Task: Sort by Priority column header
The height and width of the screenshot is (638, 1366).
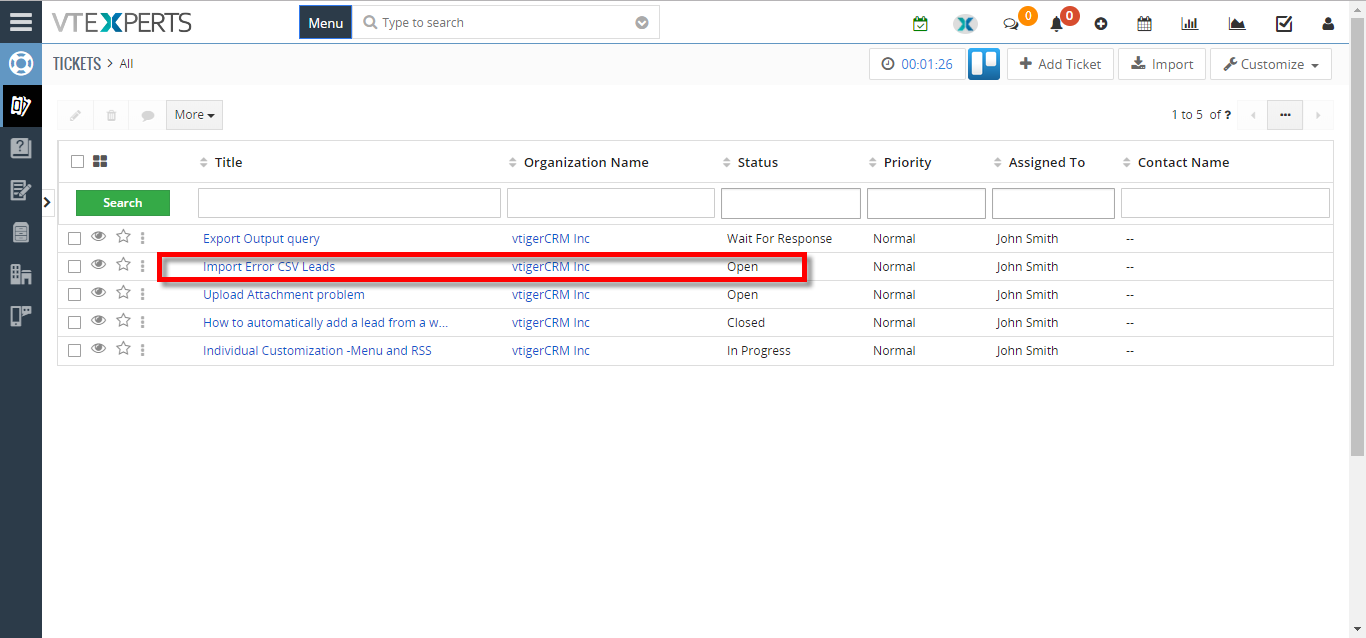Action: [x=907, y=162]
